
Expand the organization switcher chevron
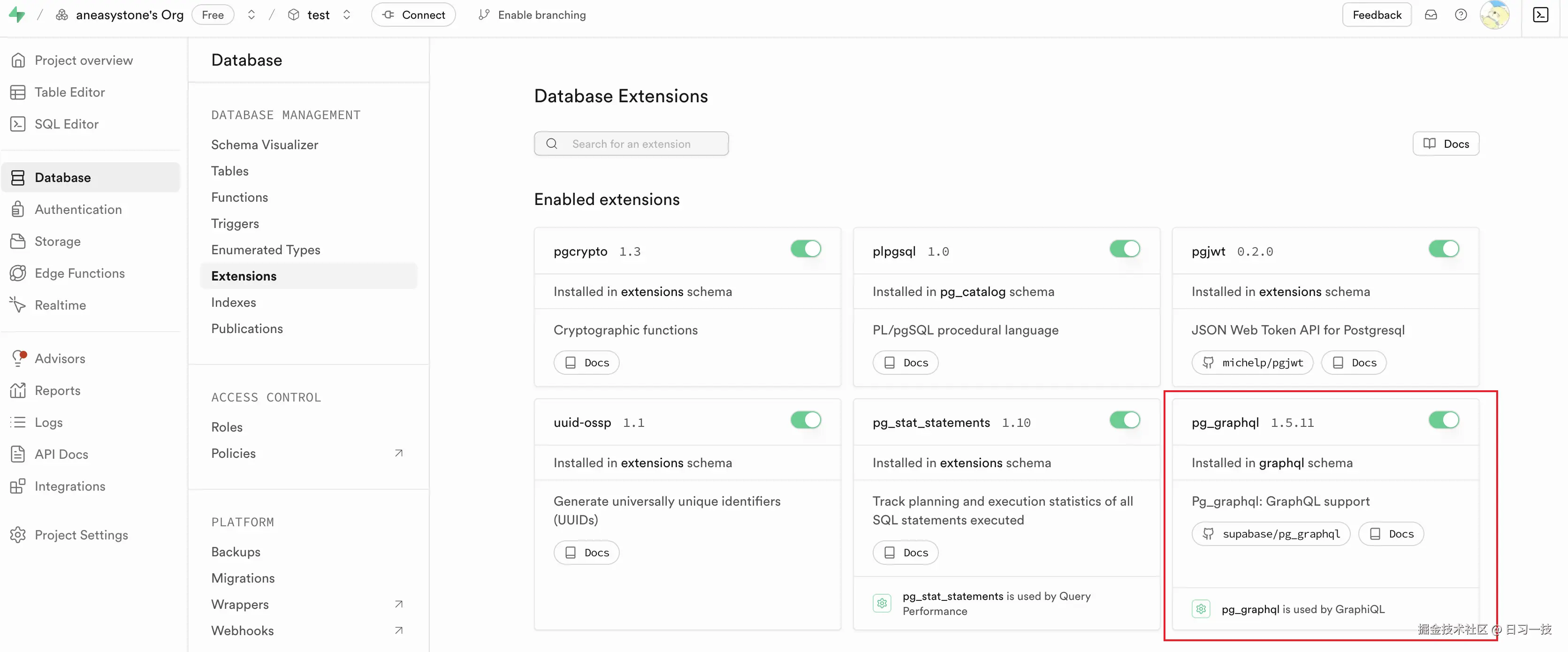pos(251,14)
